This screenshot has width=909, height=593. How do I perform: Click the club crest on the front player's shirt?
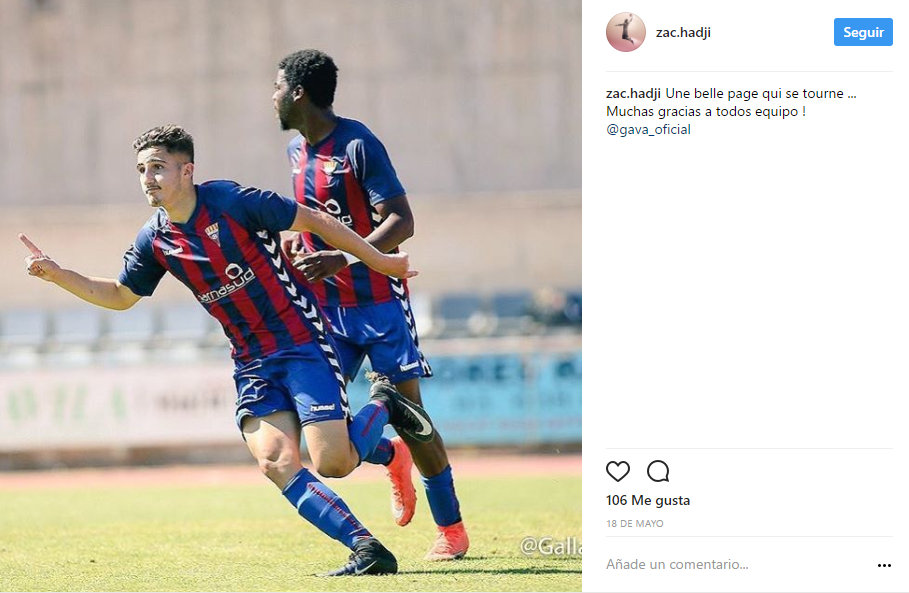click(213, 232)
